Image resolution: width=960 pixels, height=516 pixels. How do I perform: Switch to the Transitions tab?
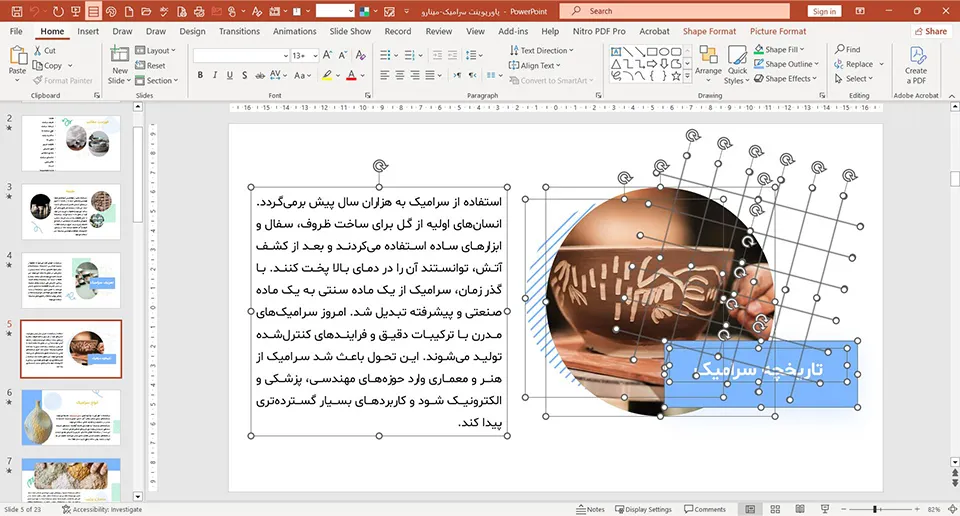click(239, 31)
